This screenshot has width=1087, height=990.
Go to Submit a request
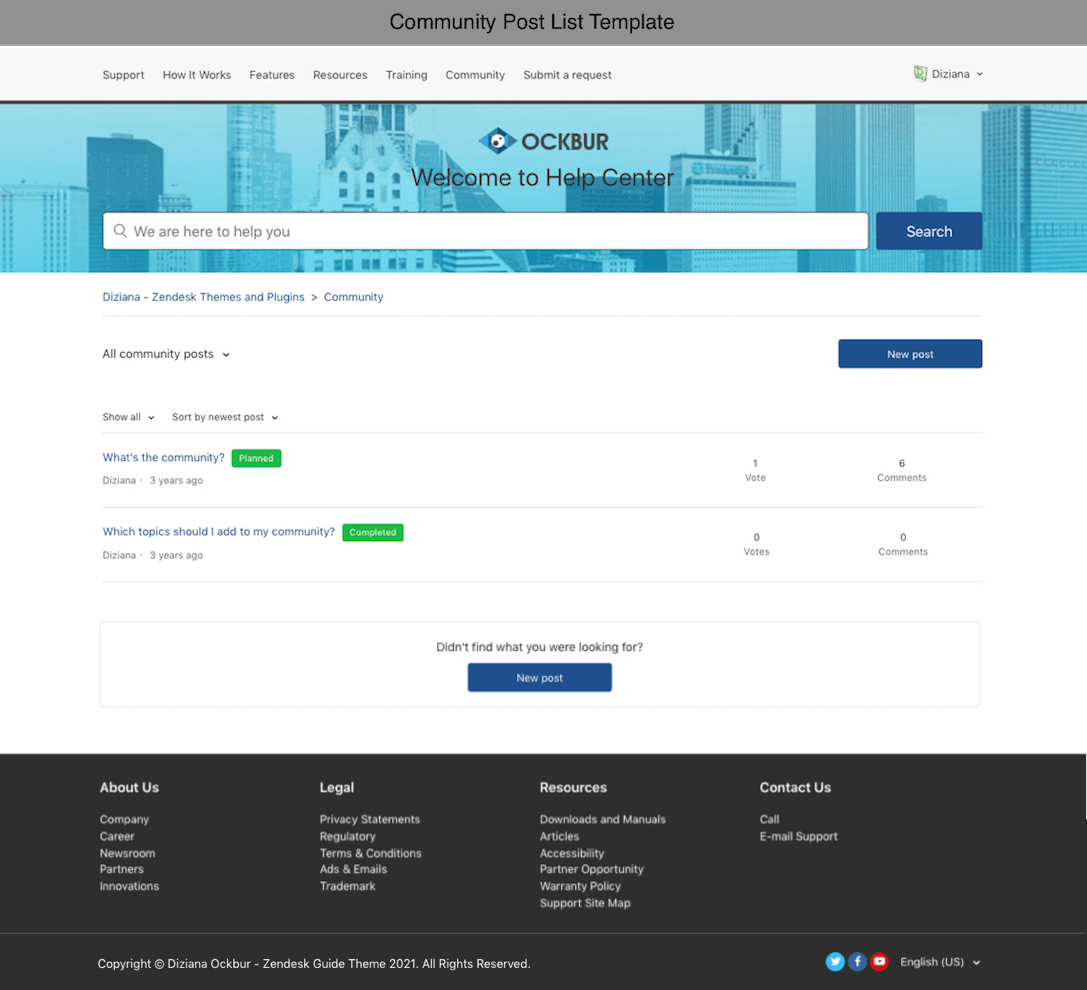click(x=567, y=75)
